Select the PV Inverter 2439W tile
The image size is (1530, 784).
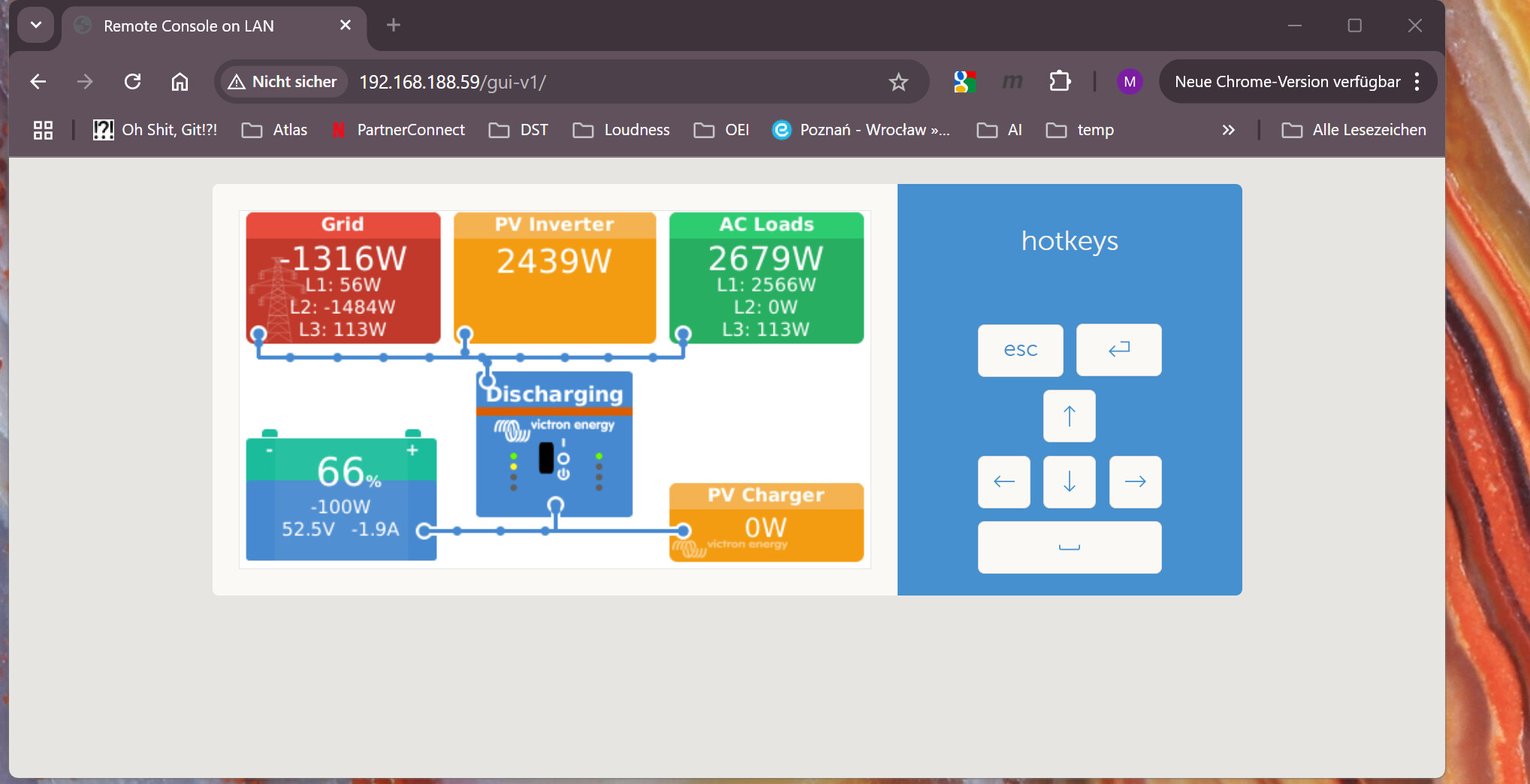[x=554, y=278]
